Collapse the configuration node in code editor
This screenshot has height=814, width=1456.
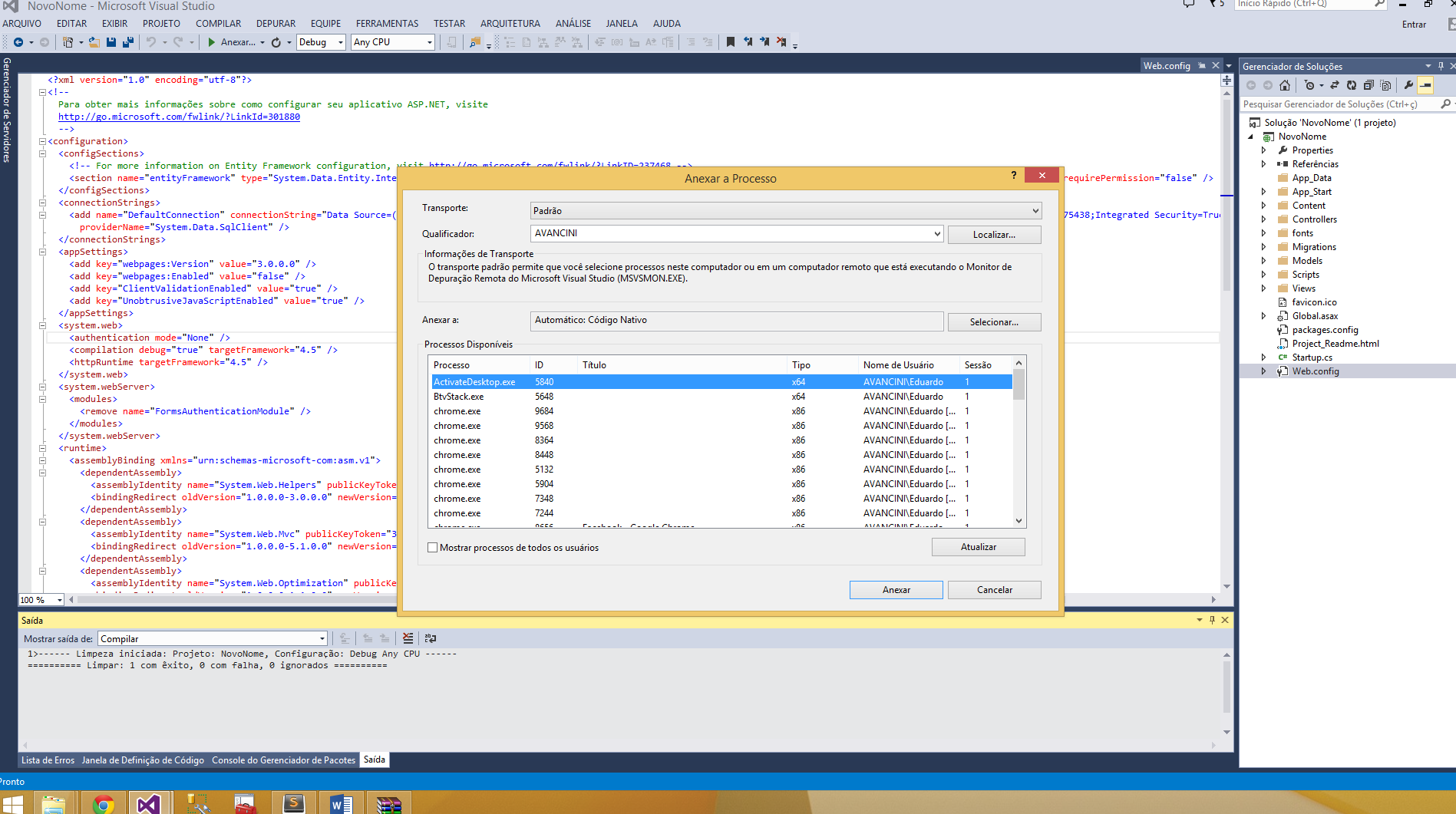[42, 141]
